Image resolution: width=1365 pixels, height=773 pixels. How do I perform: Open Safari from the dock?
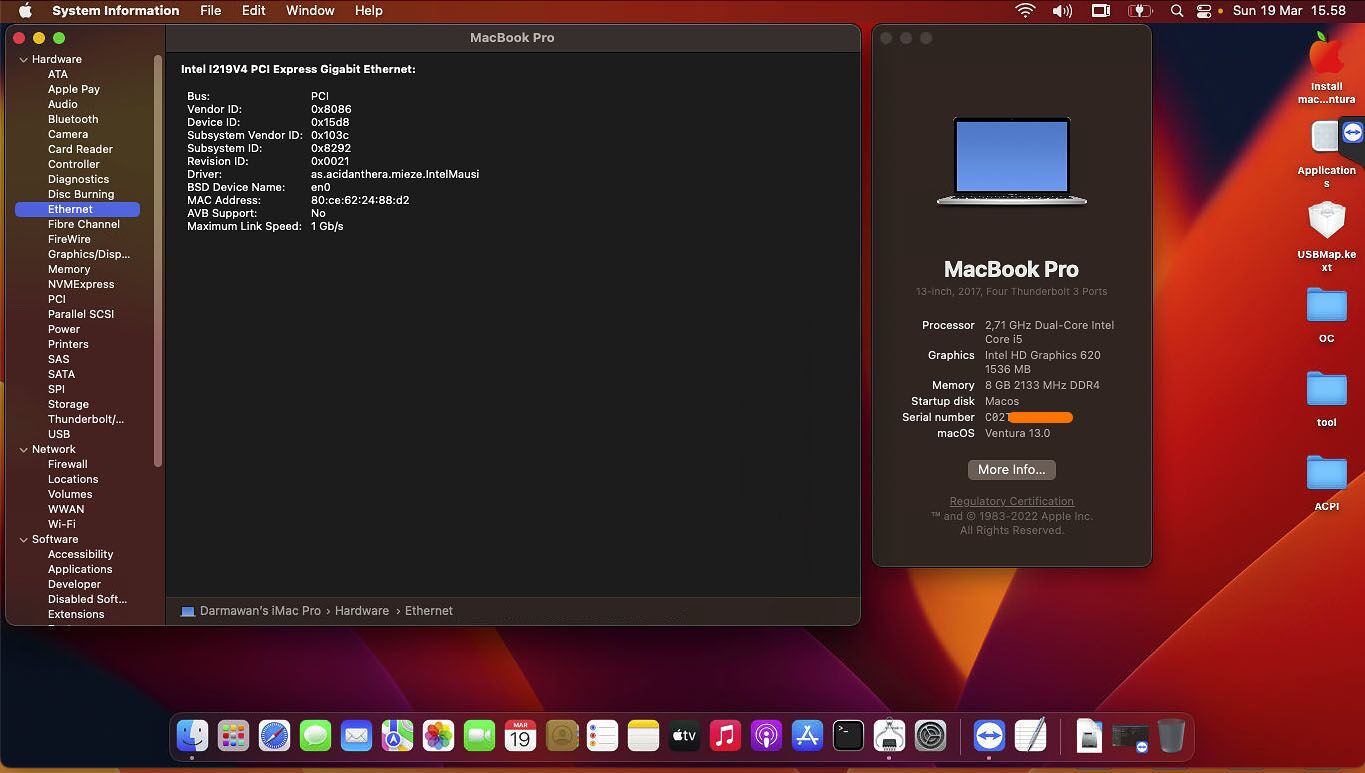tap(274, 737)
